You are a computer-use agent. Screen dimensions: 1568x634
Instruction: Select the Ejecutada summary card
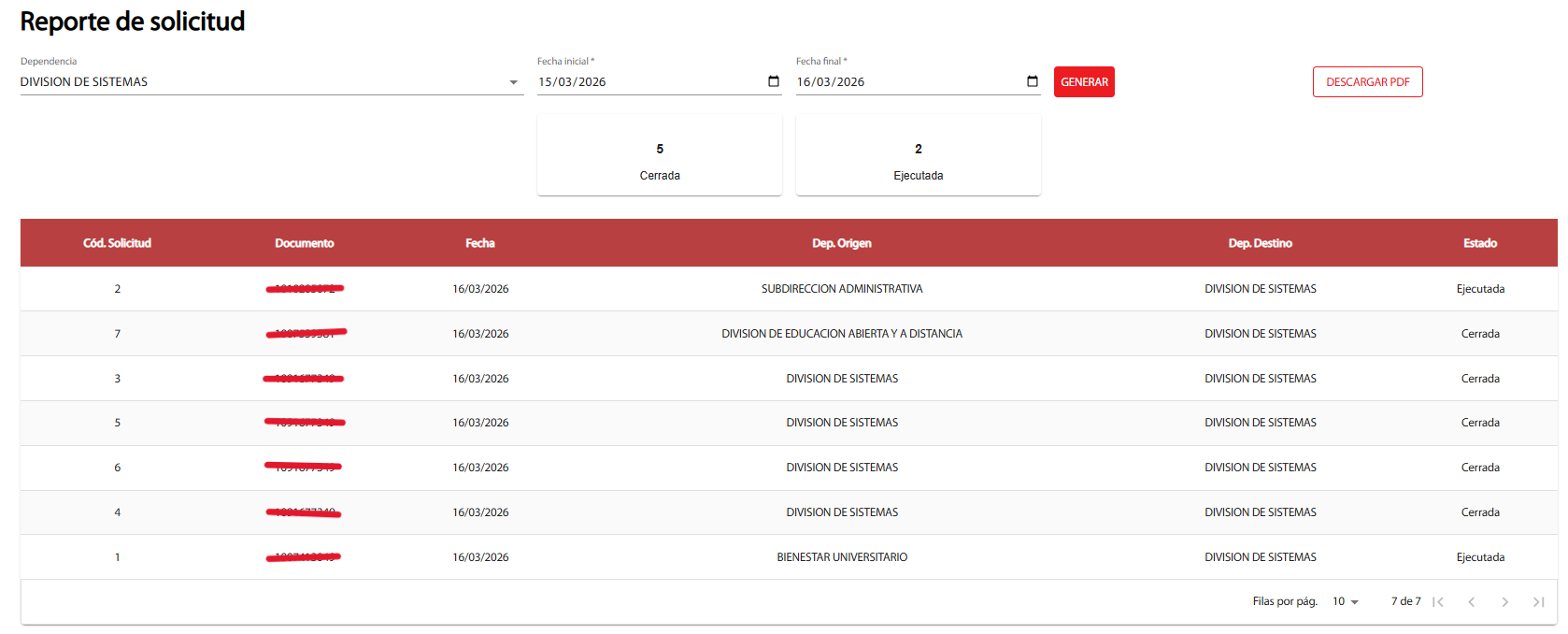(x=918, y=156)
